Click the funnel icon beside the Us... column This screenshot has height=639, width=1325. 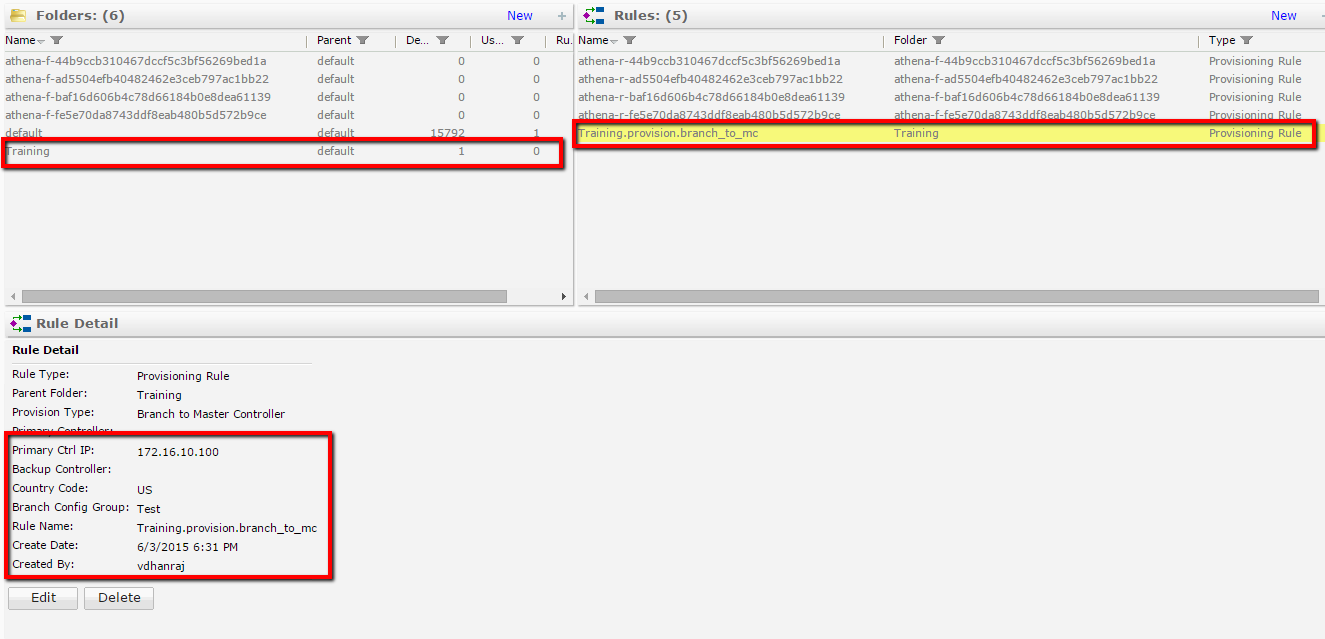click(x=518, y=41)
